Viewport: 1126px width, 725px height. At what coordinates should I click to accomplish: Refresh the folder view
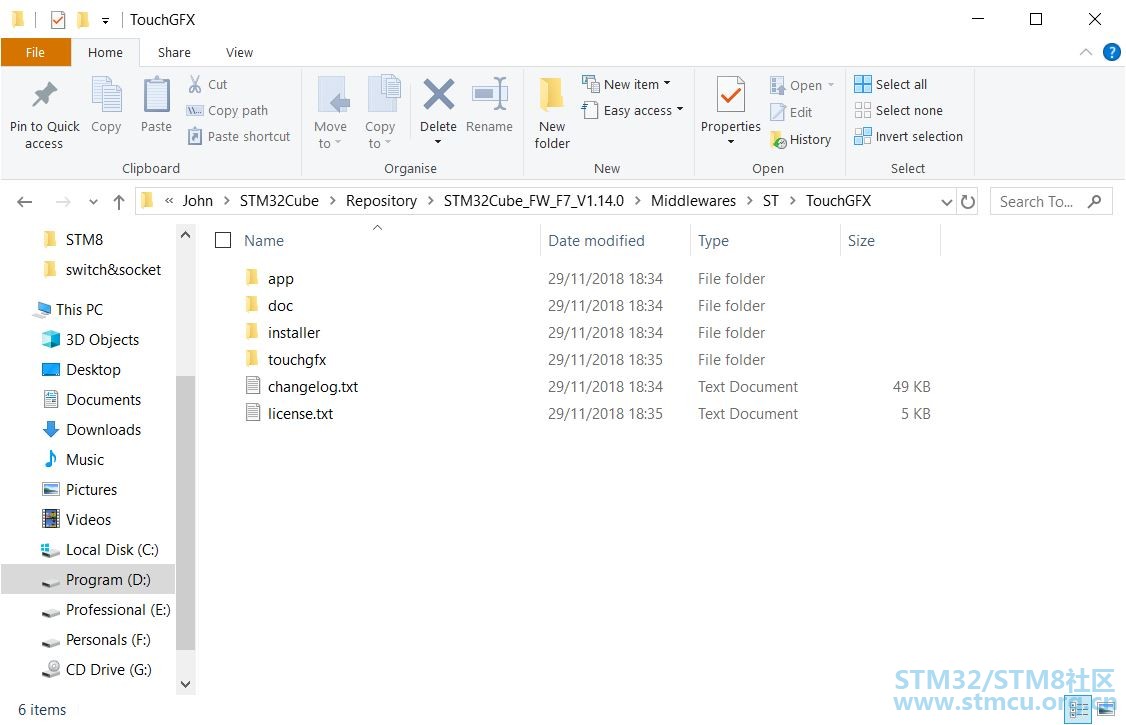(x=967, y=202)
